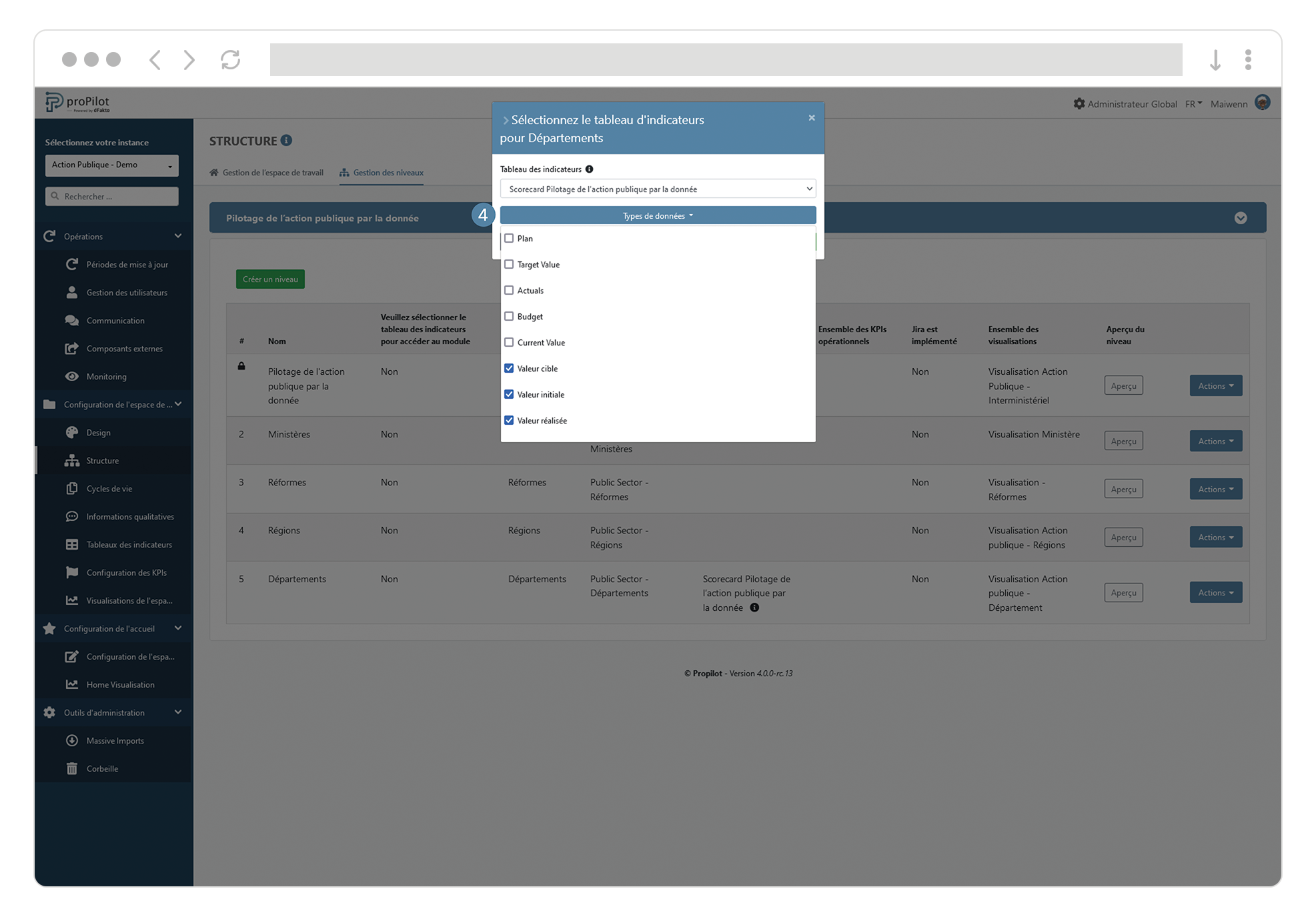This screenshot has width=1316, height=923.
Task: Select the Massive Imports icon
Action: point(72,740)
